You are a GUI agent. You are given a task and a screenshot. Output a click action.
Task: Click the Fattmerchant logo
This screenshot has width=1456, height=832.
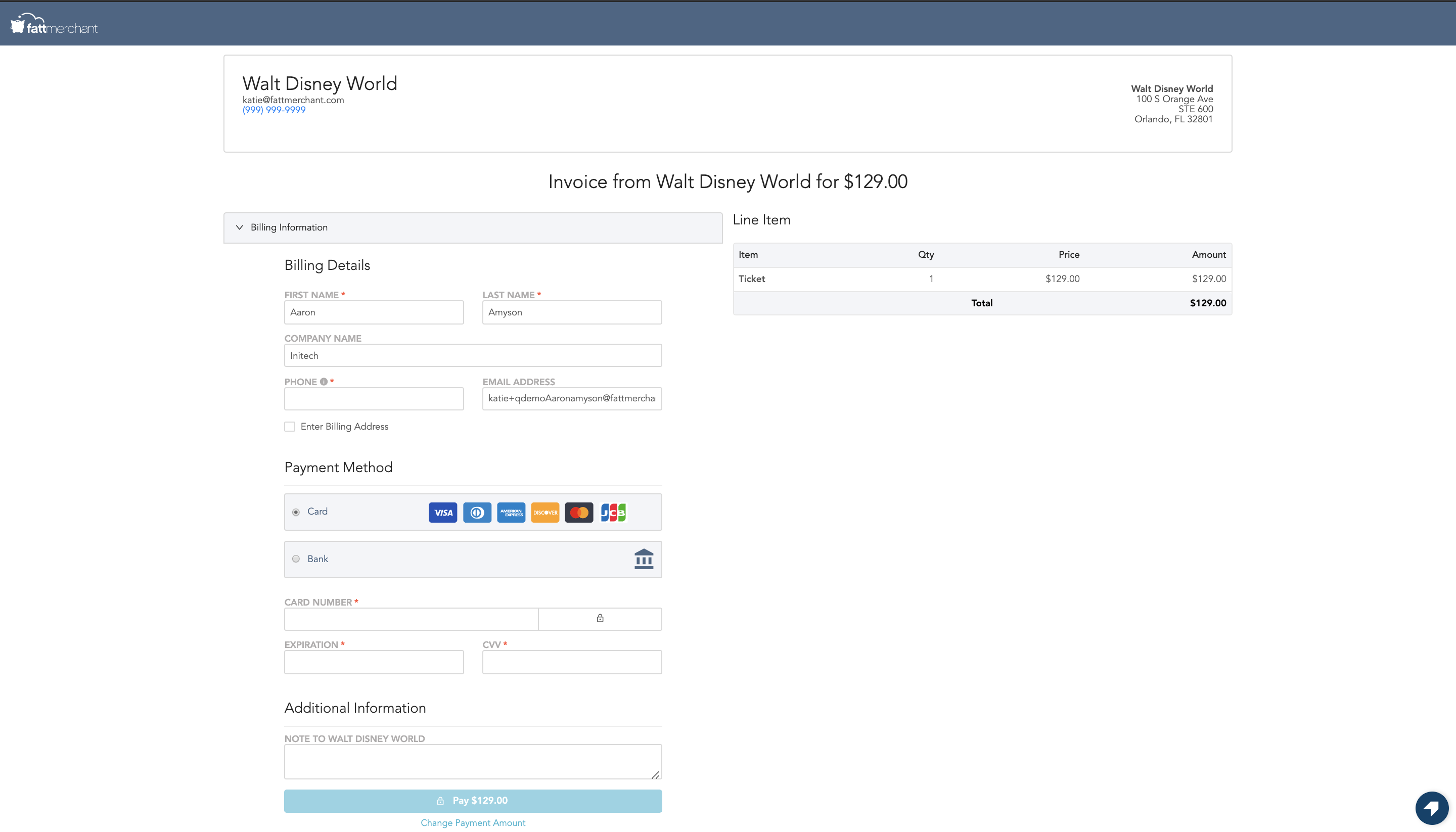(54, 24)
